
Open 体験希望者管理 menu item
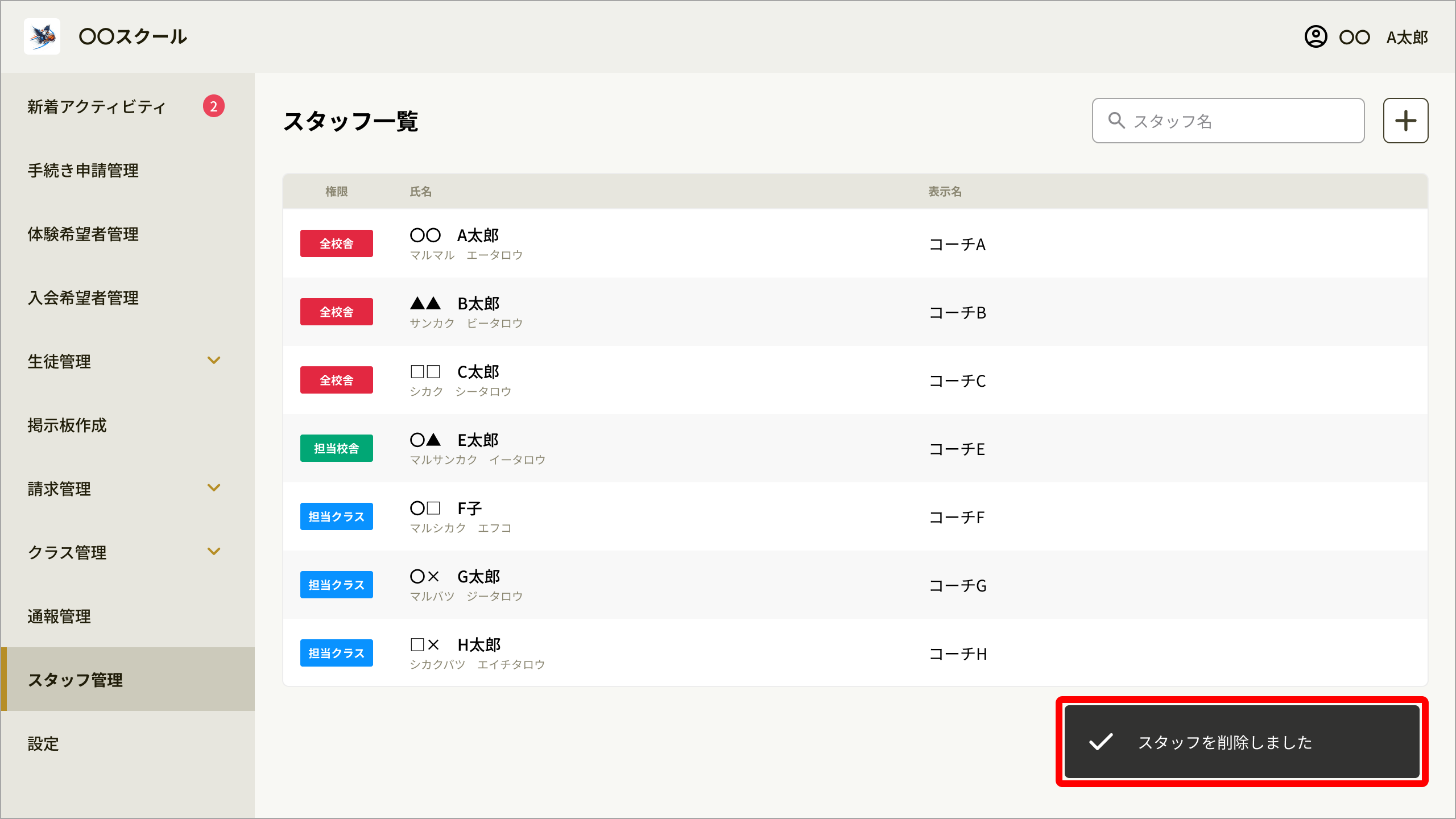(x=127, y=234)
